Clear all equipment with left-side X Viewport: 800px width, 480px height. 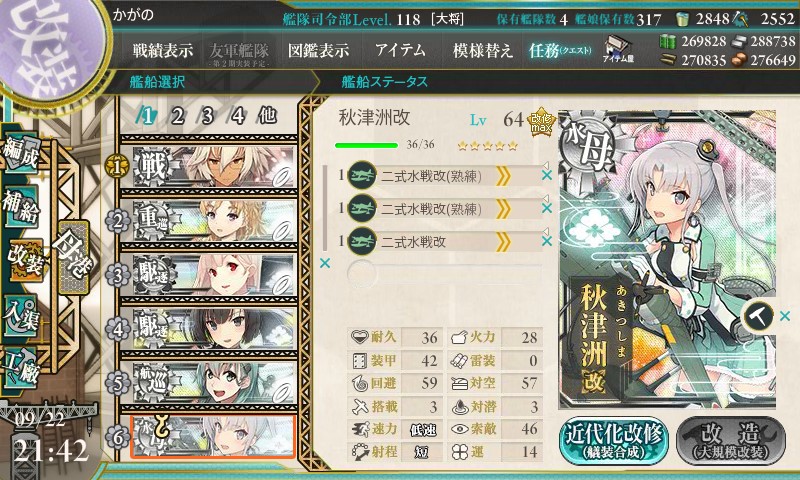[324, 263]
